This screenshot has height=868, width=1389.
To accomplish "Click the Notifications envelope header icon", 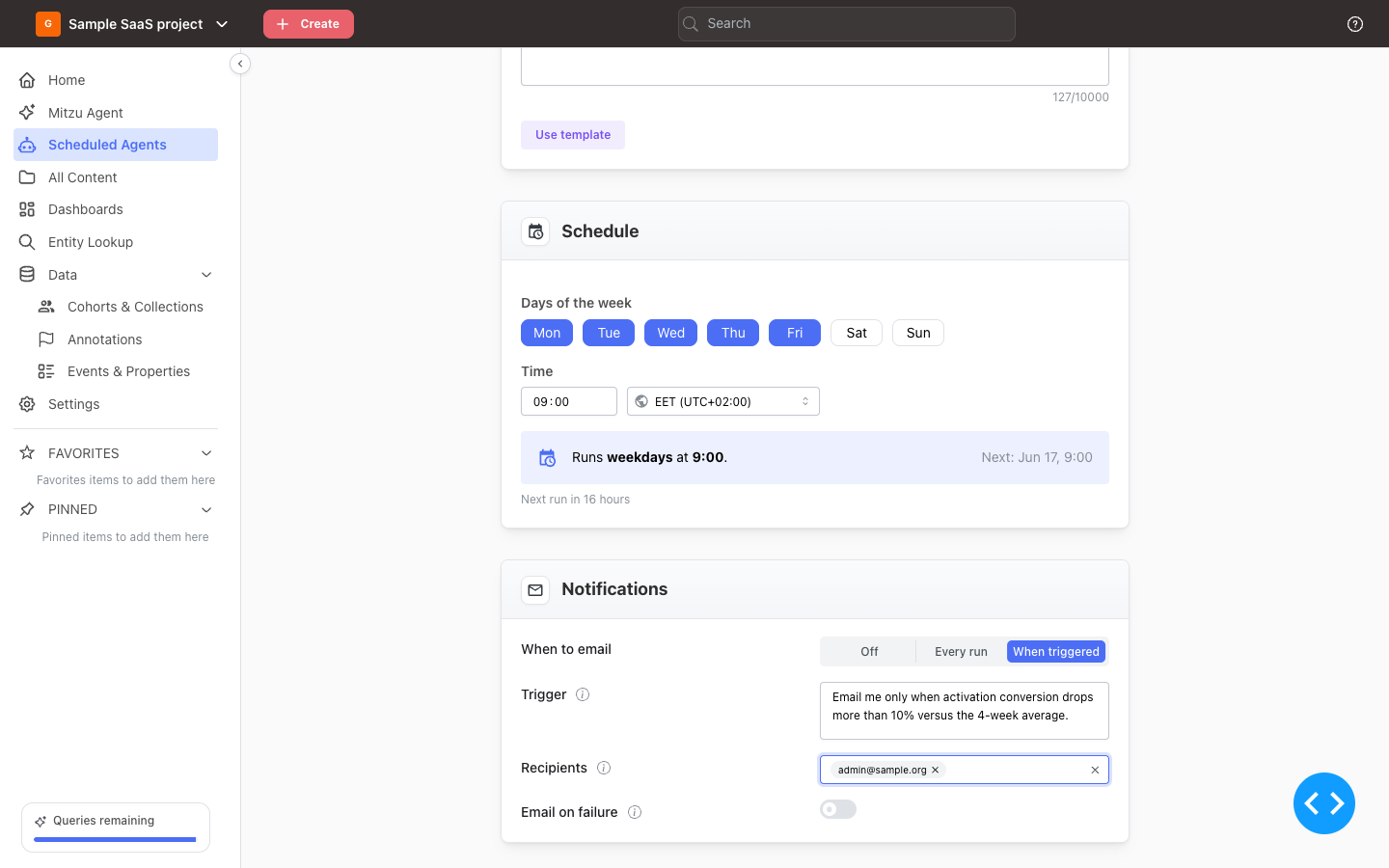I will click(x=535, y=589).
